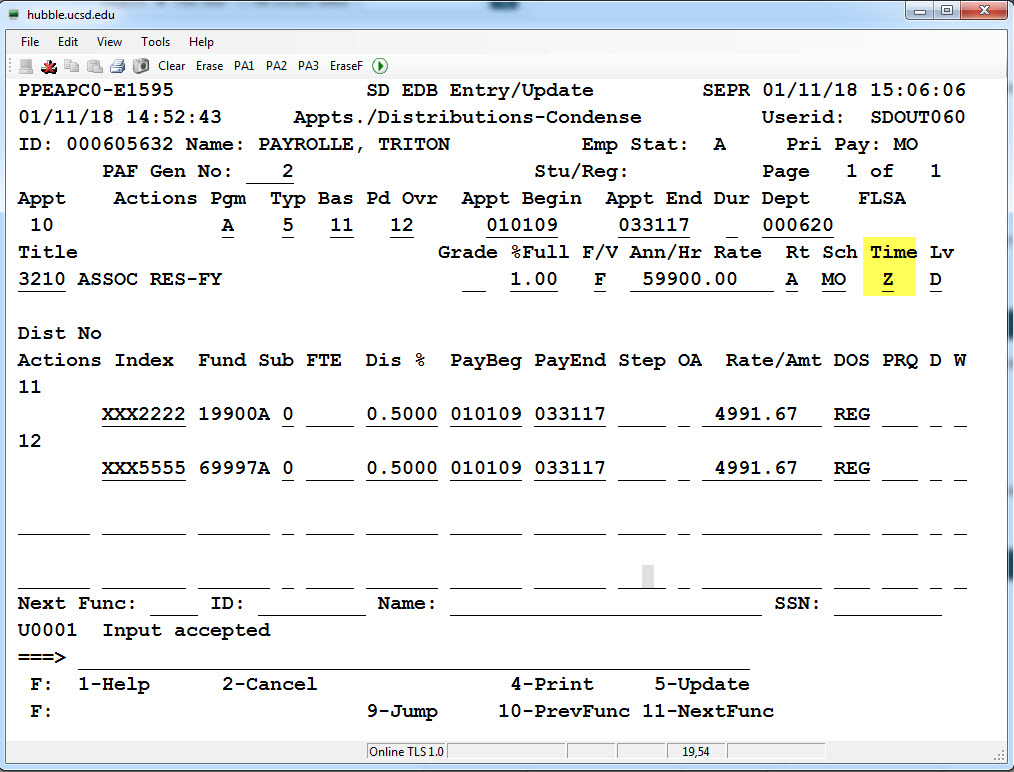Click the SSN input field
Screen dimensions: 1014x772
[888, 605]
